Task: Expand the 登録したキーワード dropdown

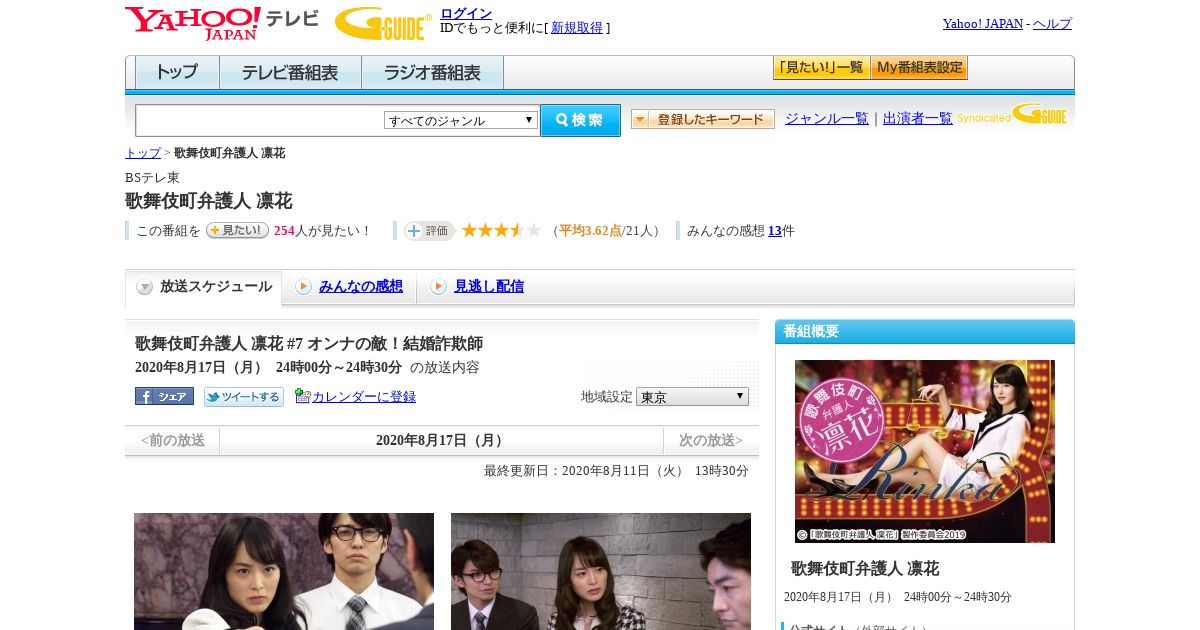Action: [x=703, y=119]
